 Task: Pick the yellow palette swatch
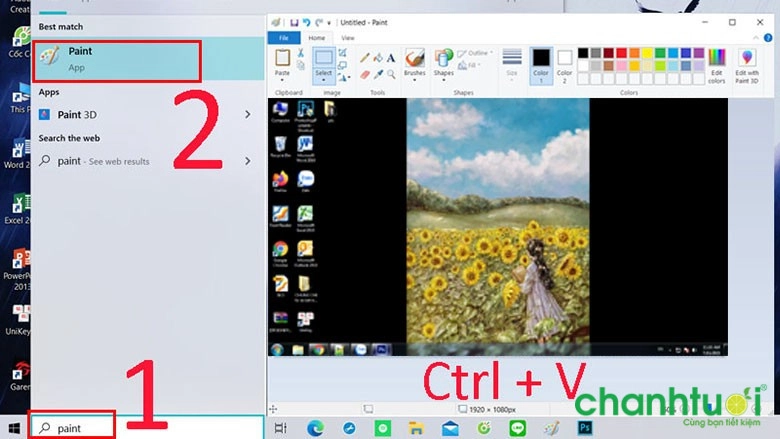click(647, 53)
